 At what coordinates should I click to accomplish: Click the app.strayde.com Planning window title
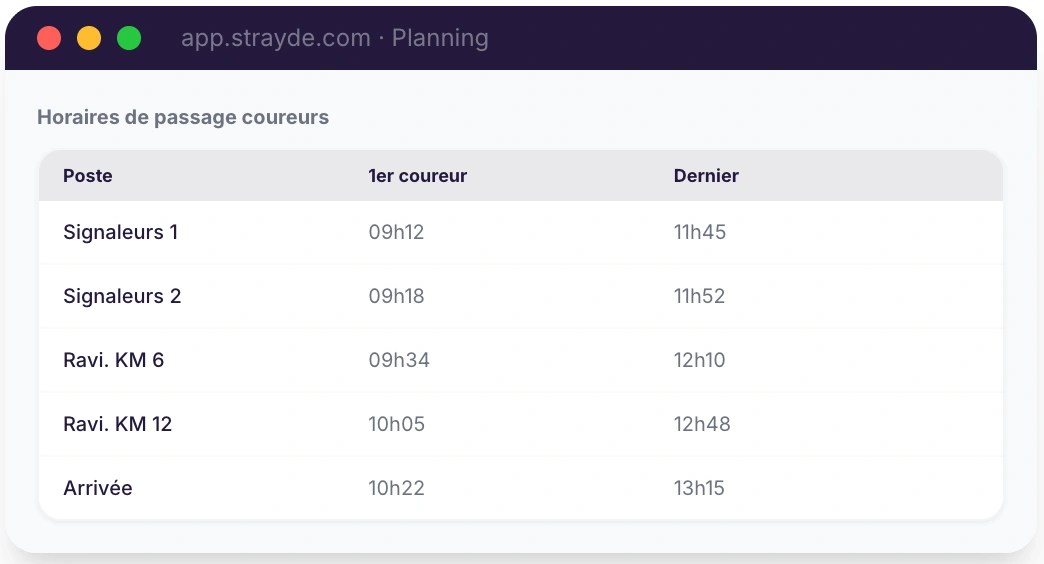pyautogui.click(x=334, y=38)
